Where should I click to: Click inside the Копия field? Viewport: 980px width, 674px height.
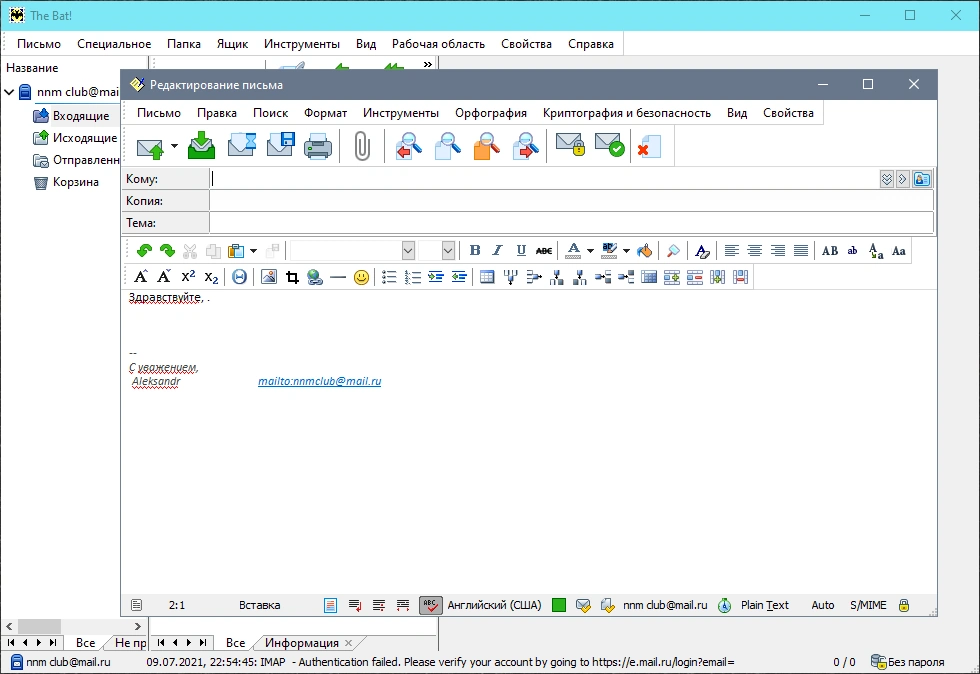pos(571,201)
